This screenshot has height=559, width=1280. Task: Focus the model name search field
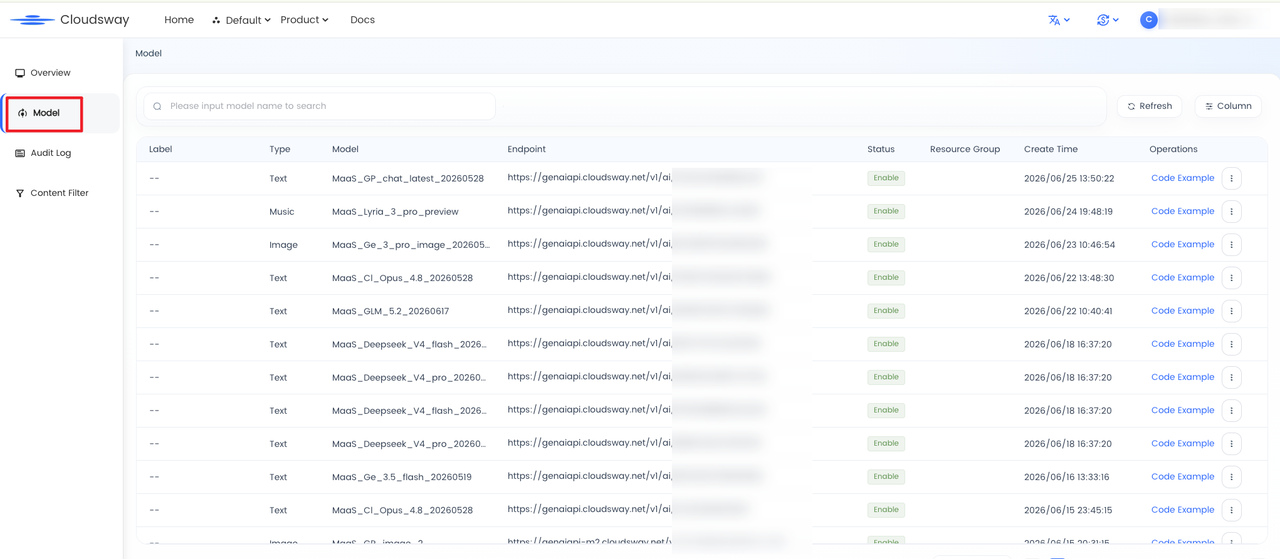(320, 106)
